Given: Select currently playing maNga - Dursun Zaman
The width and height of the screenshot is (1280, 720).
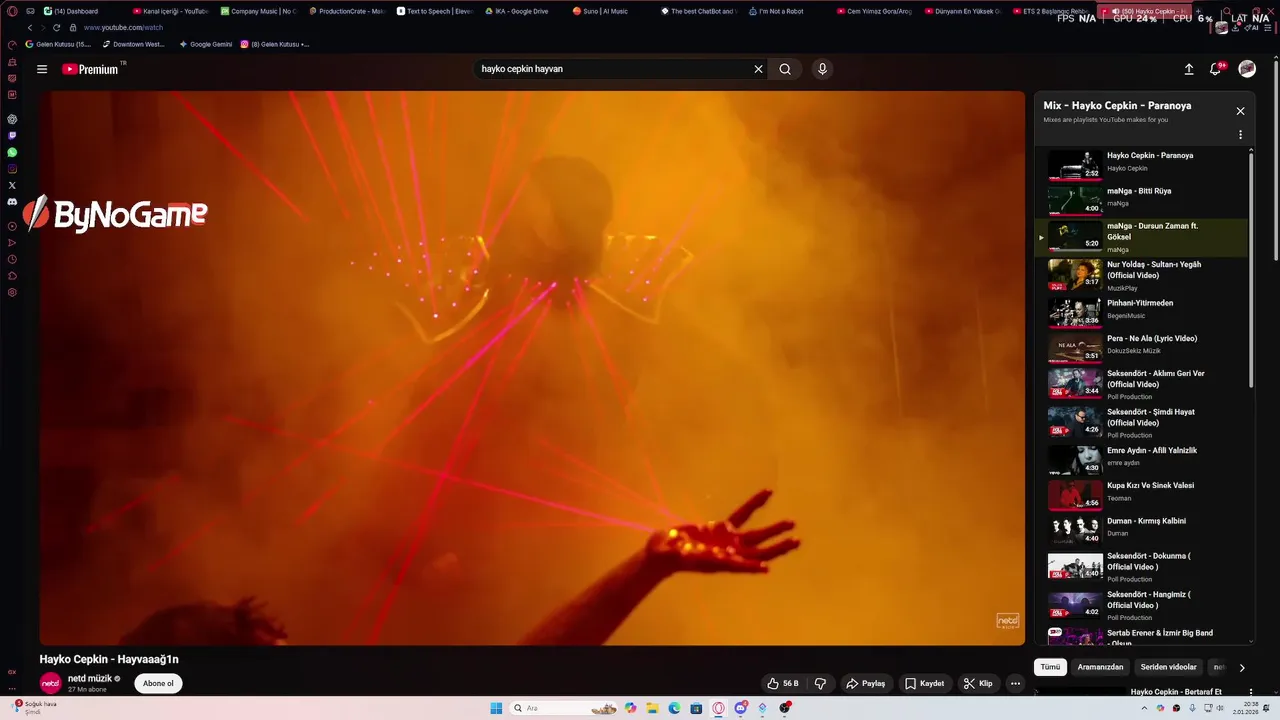Looking at the screenshot, I should (1143, 237).
